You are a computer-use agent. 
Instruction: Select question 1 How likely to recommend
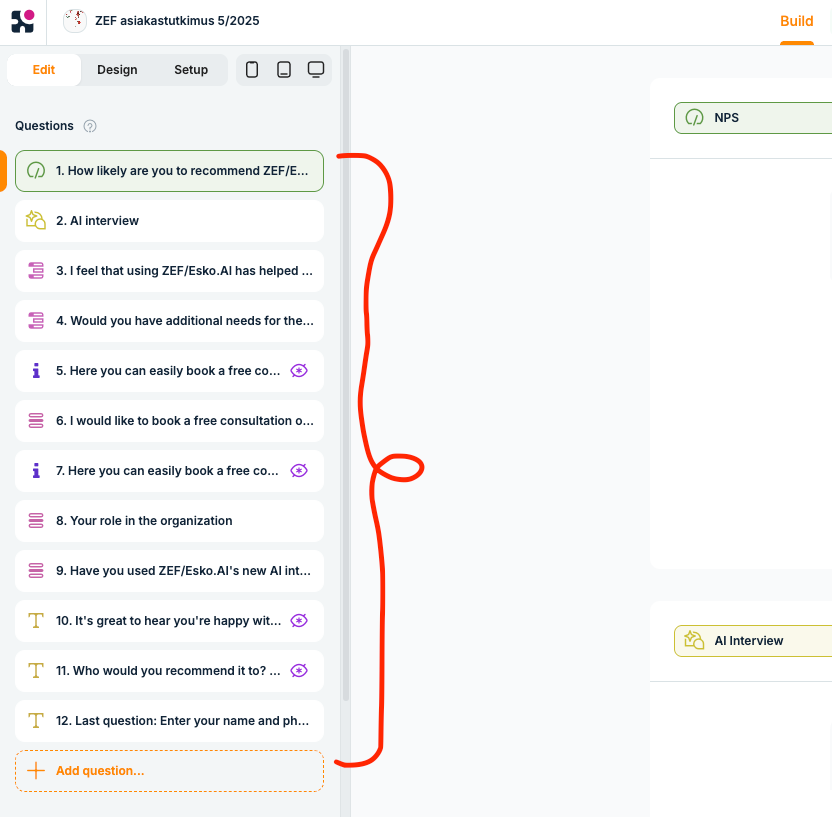click(x=169, y=171)
